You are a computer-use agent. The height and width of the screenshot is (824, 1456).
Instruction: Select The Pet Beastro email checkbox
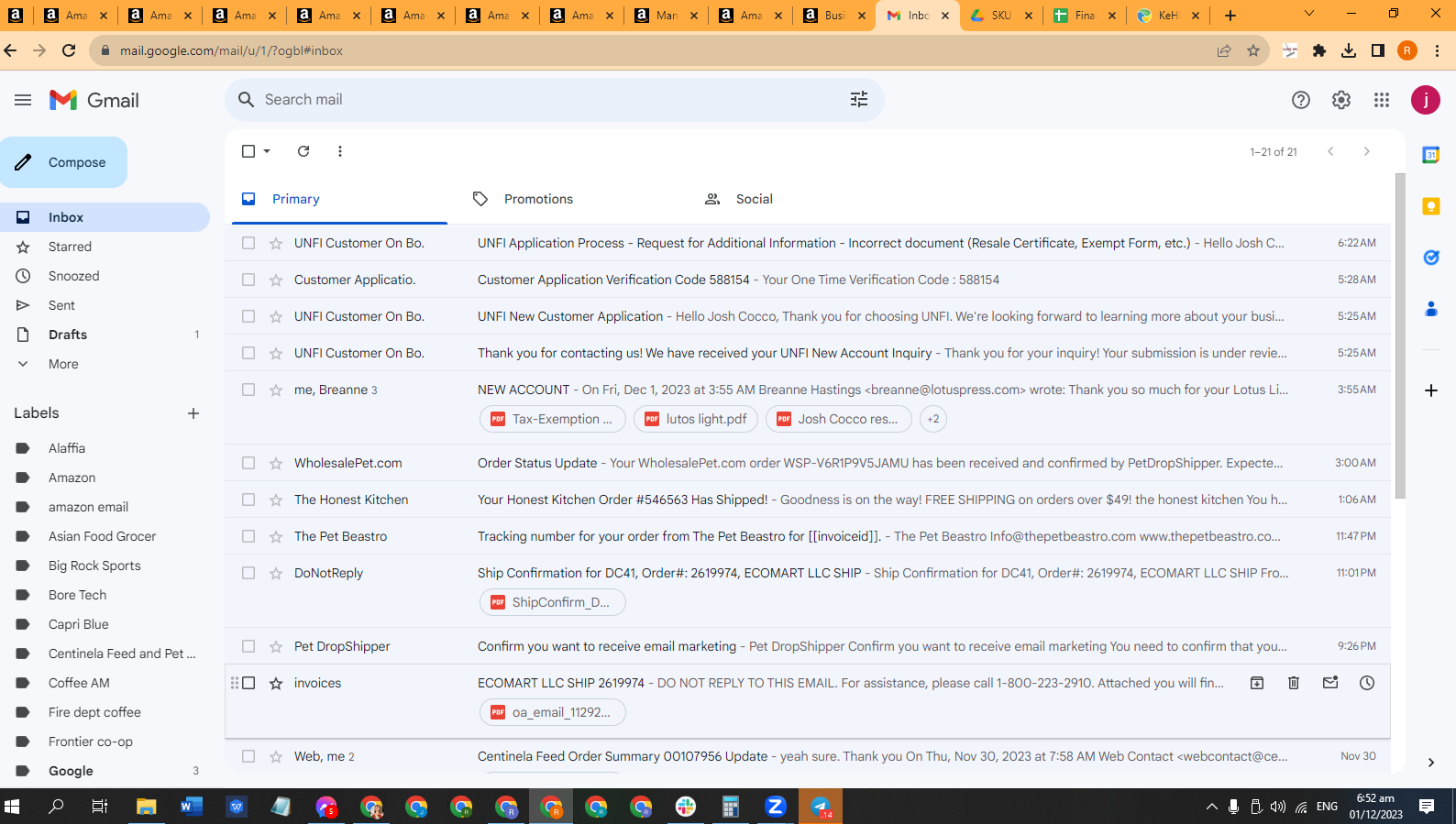click(248, 536)
